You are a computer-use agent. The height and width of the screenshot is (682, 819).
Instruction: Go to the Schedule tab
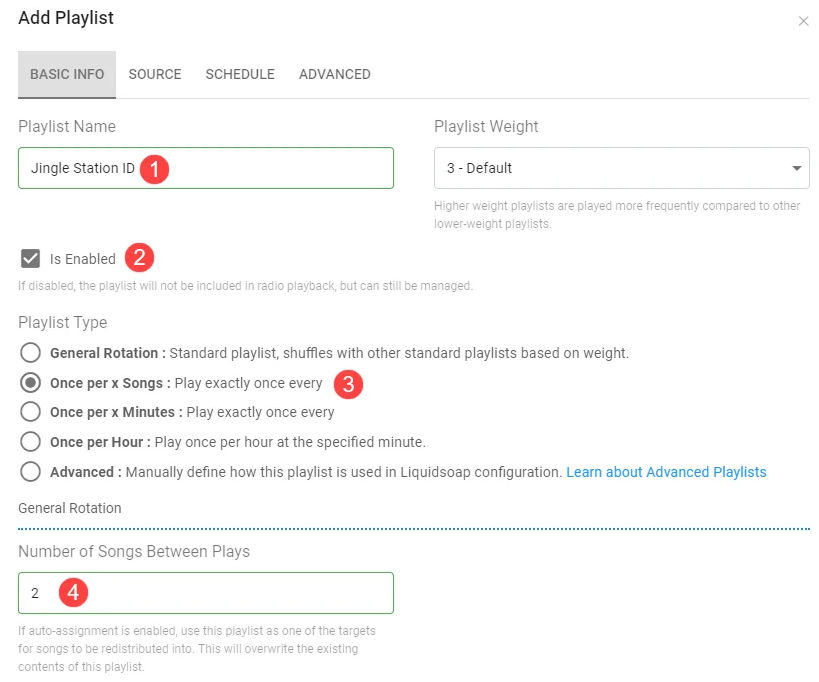pos(240,74)
